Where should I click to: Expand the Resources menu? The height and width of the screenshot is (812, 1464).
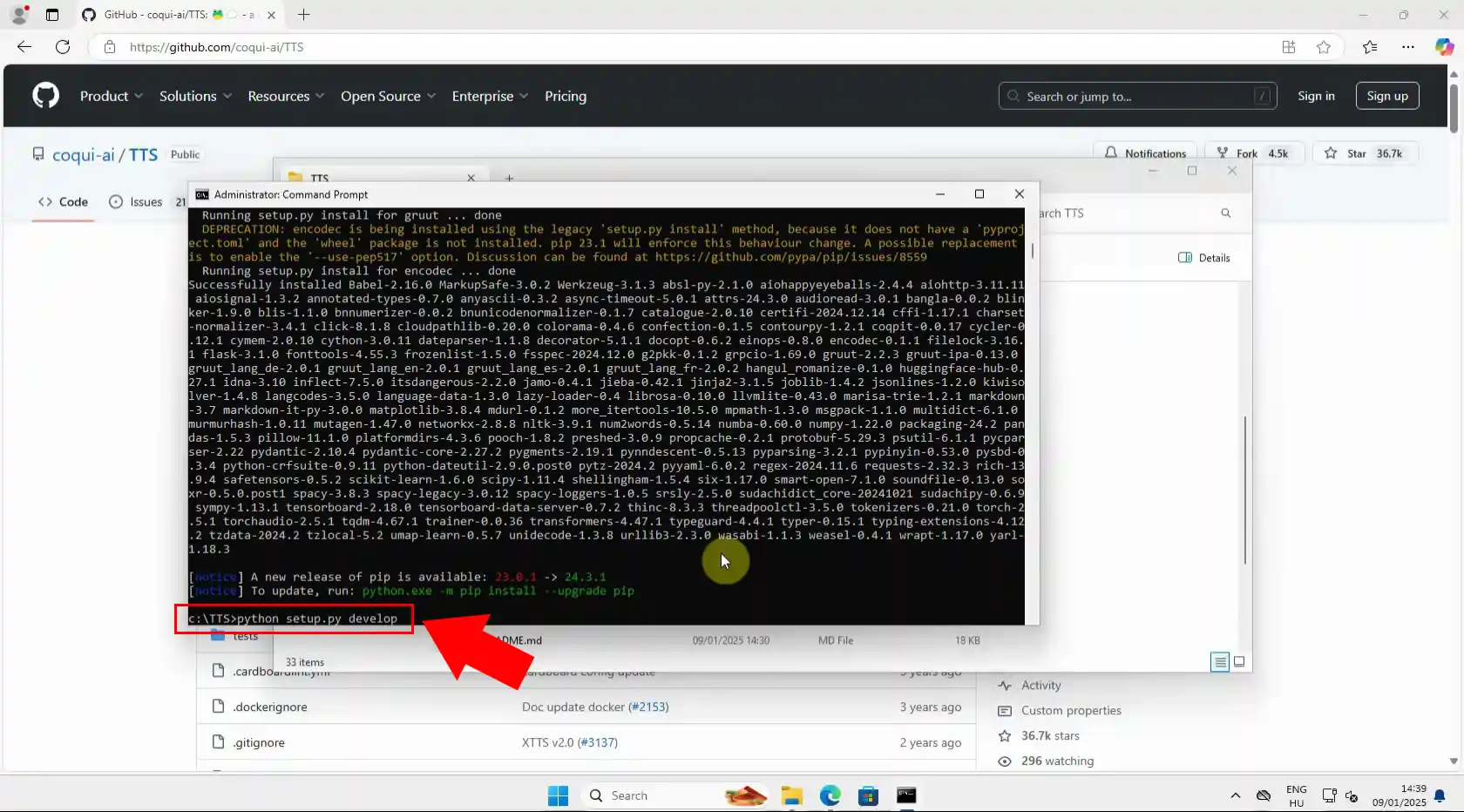(286, 96)
